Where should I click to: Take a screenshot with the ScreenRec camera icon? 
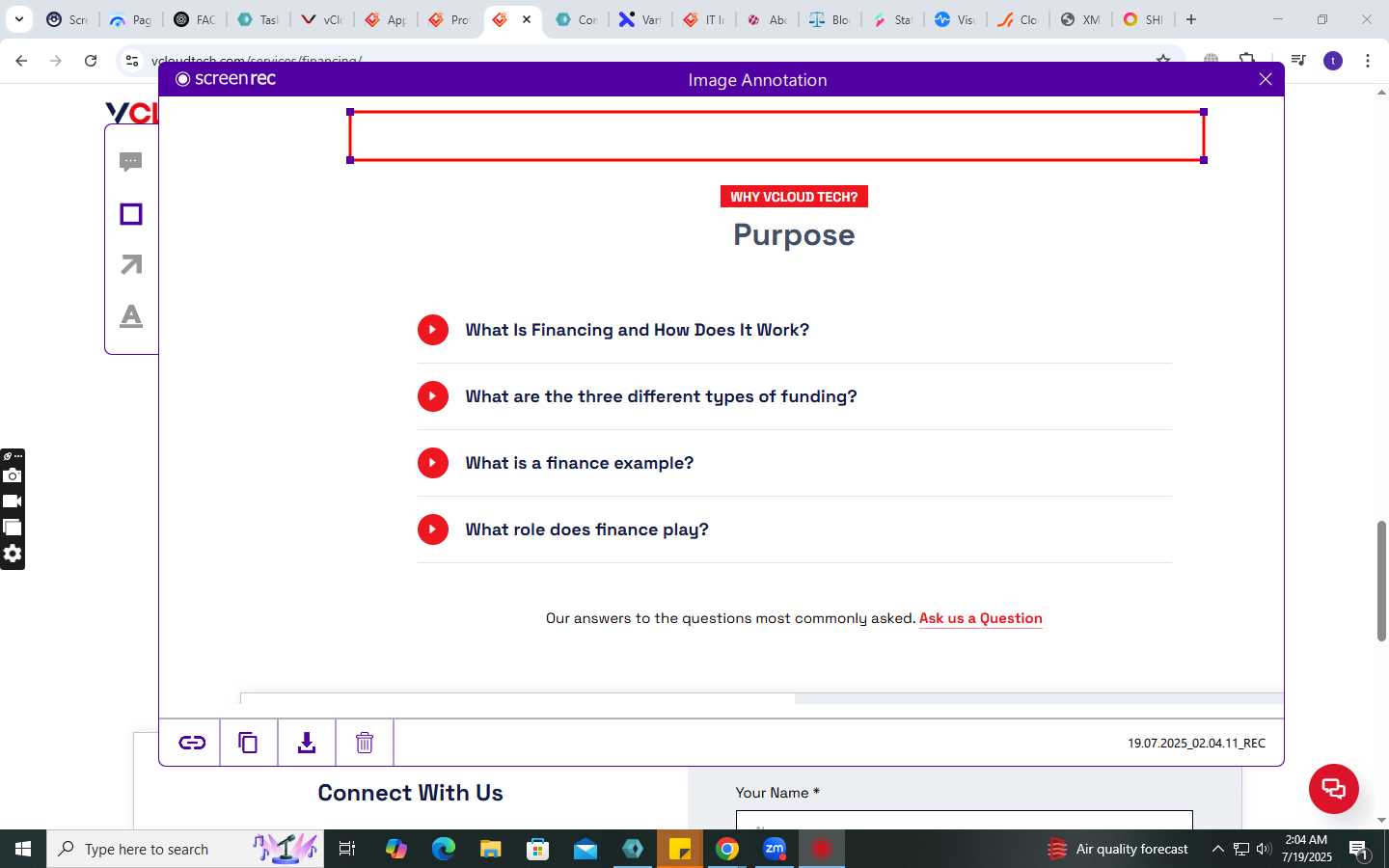(x=13, y=475)
